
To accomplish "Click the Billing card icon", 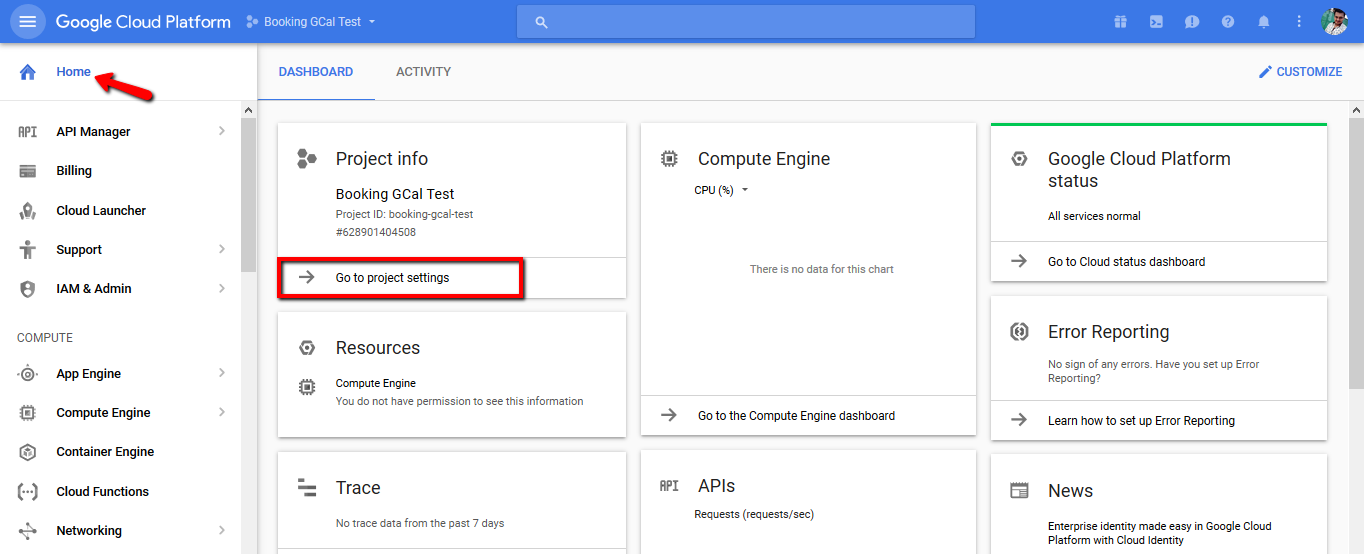I will pos(28,171).
